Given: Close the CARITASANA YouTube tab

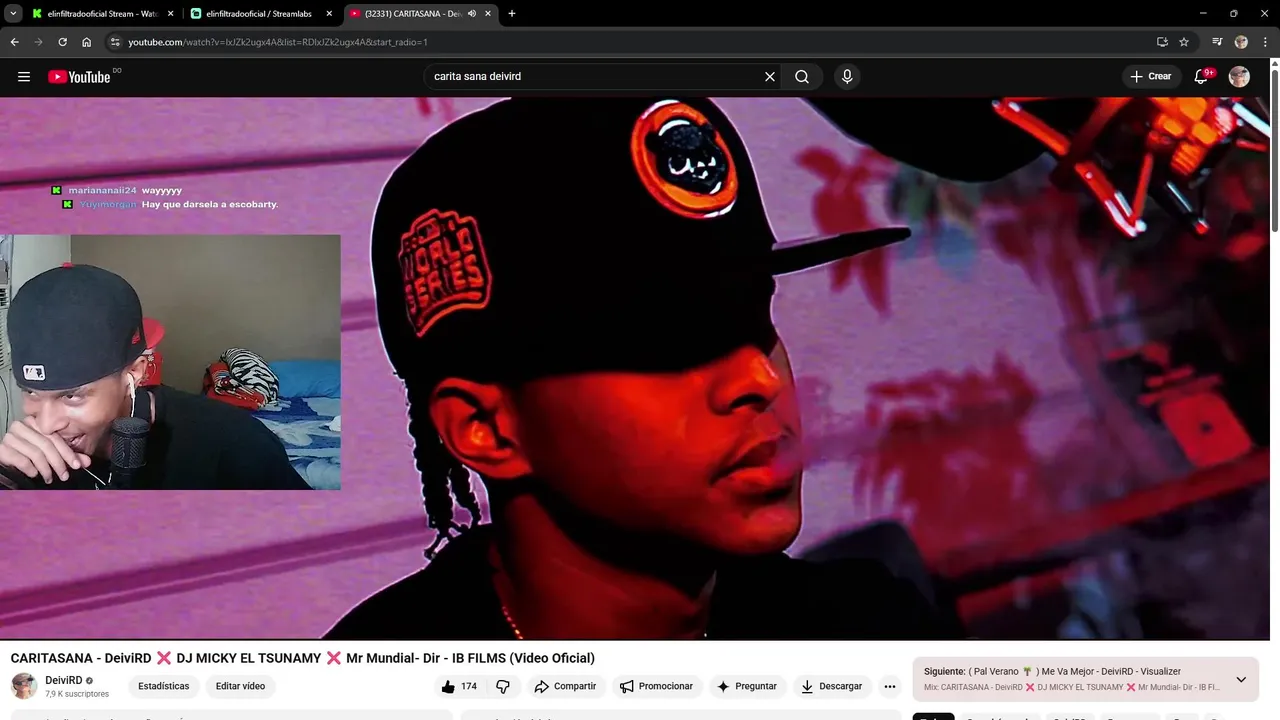Looking at the screenshot, I should [488, 14].
